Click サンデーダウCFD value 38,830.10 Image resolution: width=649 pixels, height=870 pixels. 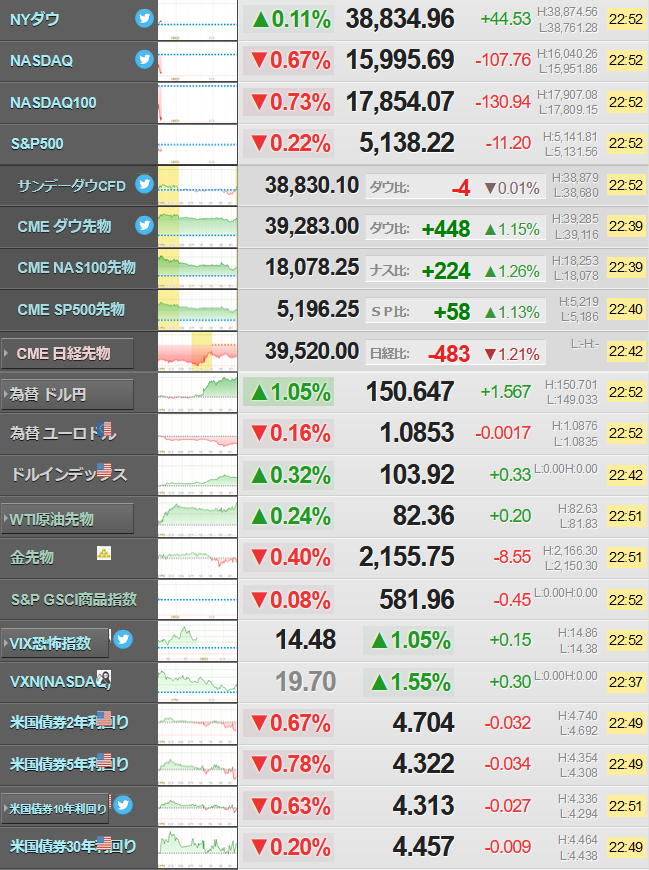(x=312, y=185)
